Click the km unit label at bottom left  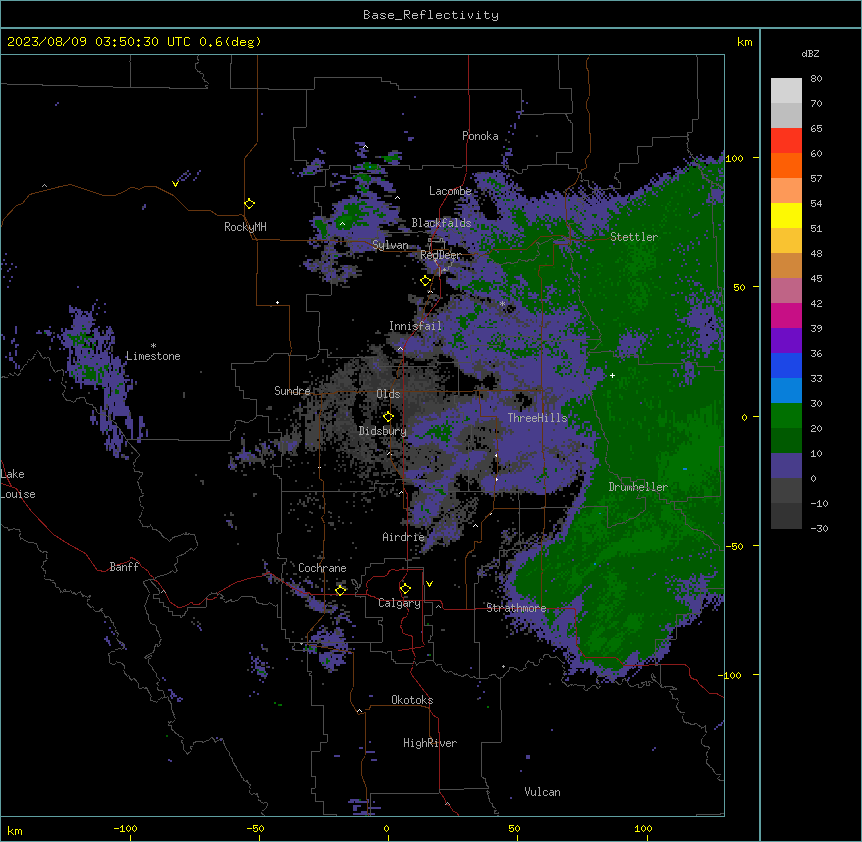(15, 831)
